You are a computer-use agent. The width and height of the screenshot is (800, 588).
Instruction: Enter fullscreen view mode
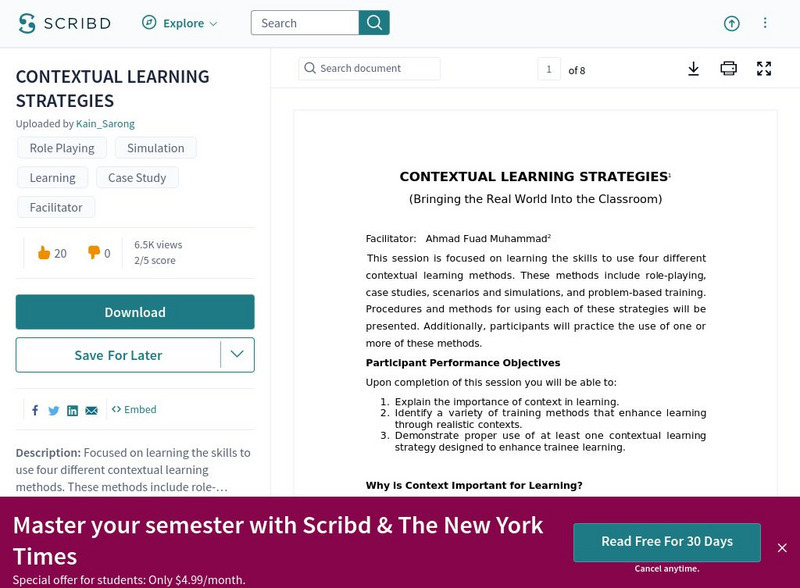[764, 69]
